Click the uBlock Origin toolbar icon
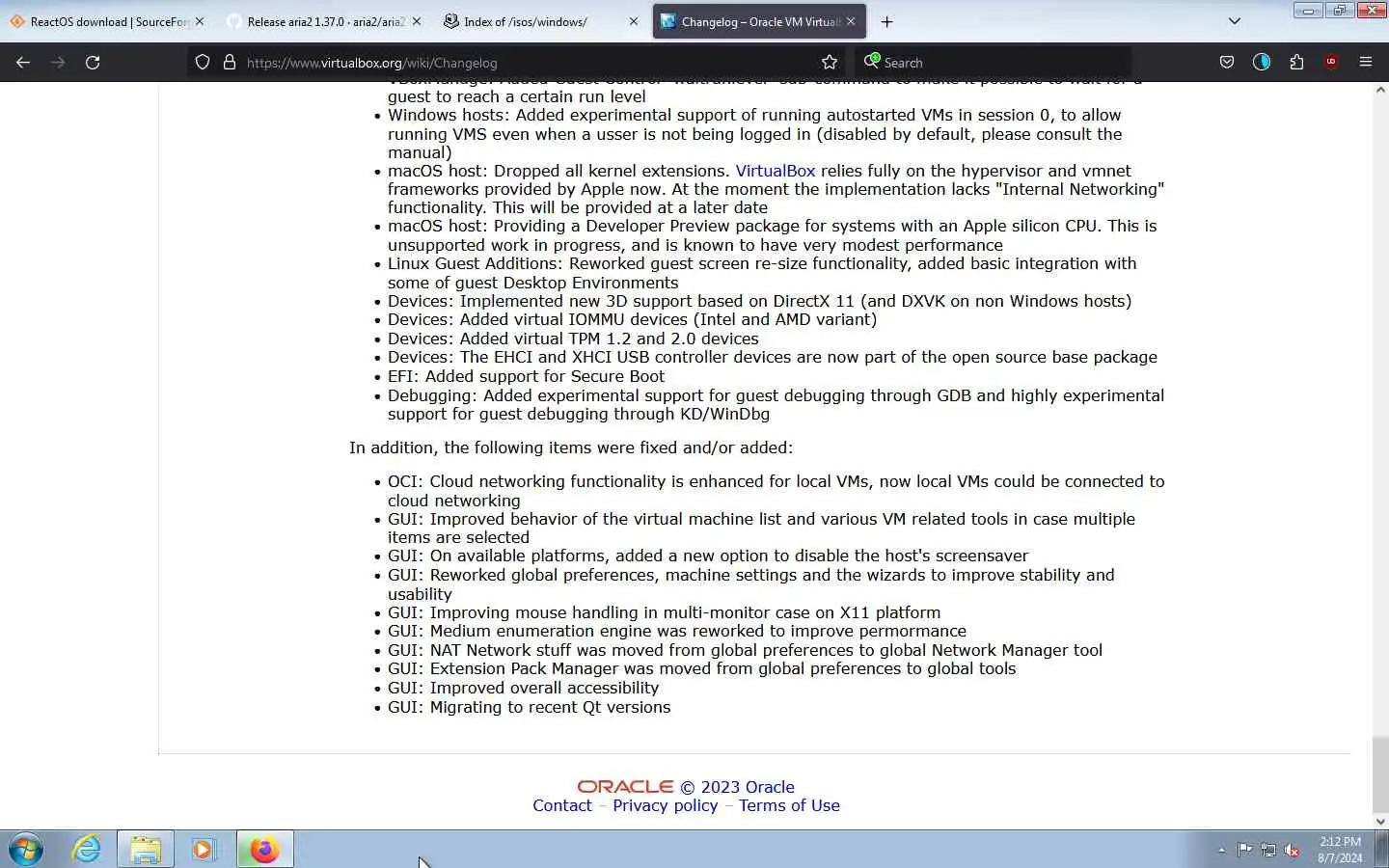This screenshot has width=1389, height=868. 1331,62
